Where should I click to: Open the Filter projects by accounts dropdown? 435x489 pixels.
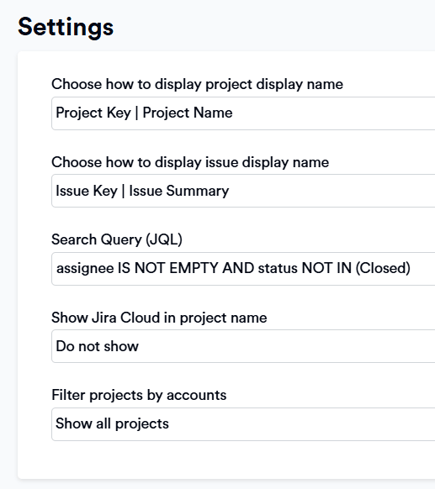point(243,424)
